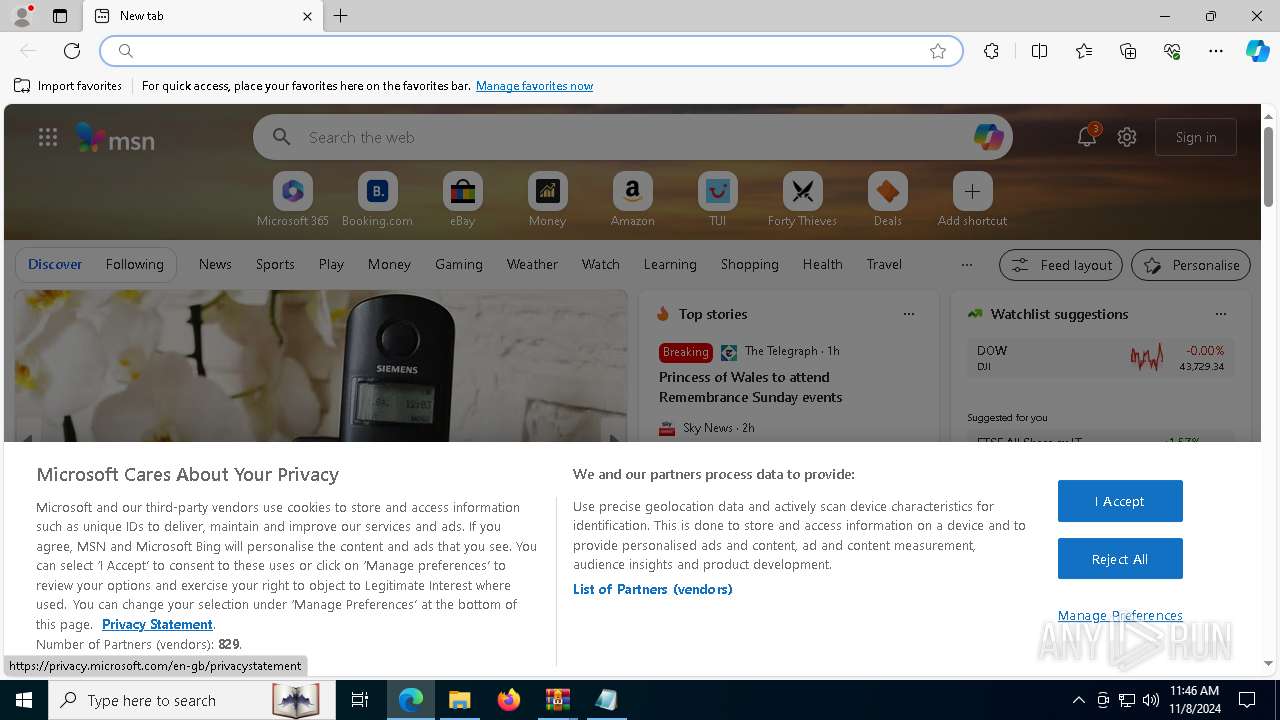Click Add shortcut plus tile
The width and height of the screenshot is (1280, 720).
point(972,199)
